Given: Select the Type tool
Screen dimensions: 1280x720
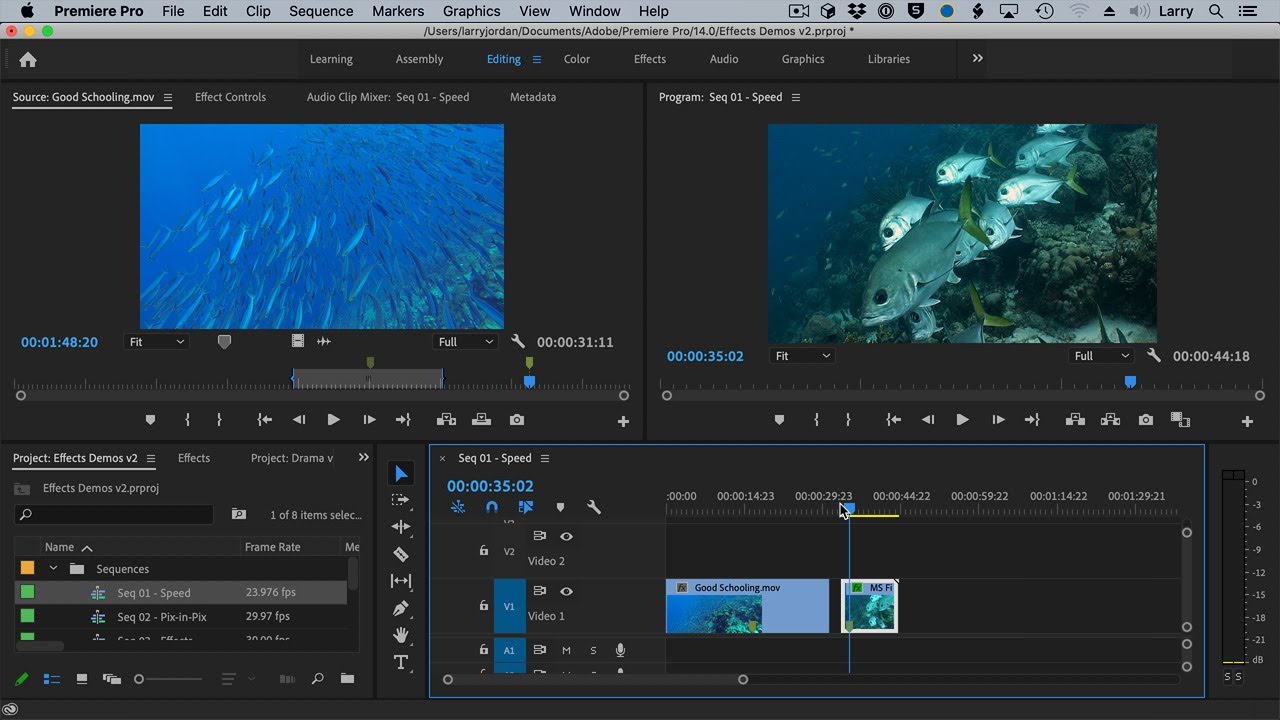Looking at the screenshot, I should [401, 662].
